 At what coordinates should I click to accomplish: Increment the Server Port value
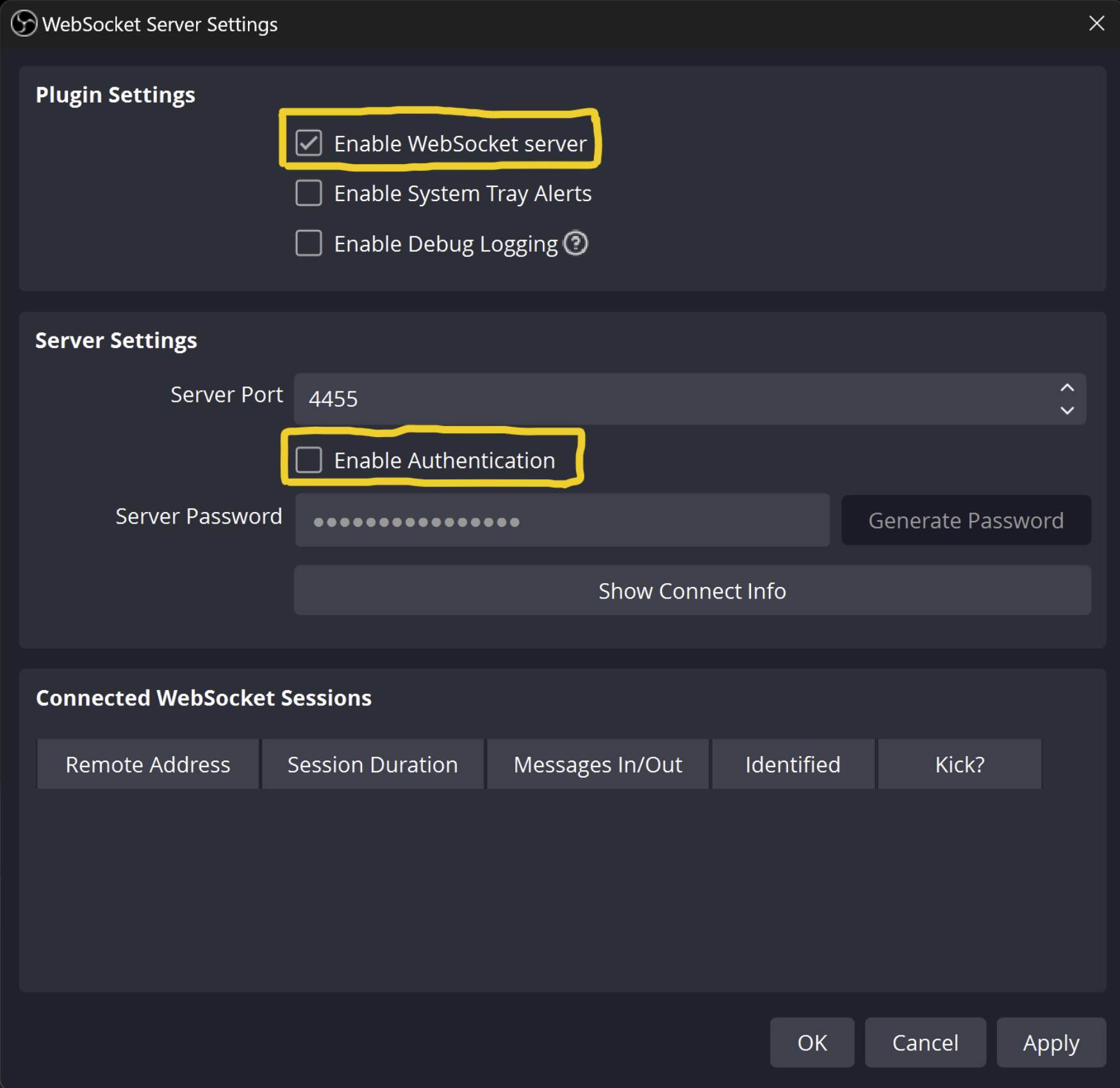[x=1067, y=387]
